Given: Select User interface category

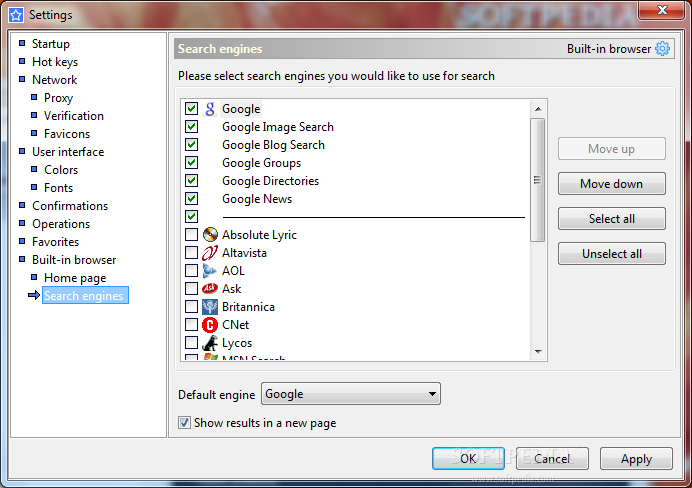Looking at the screenshot, I should (68, 152).
